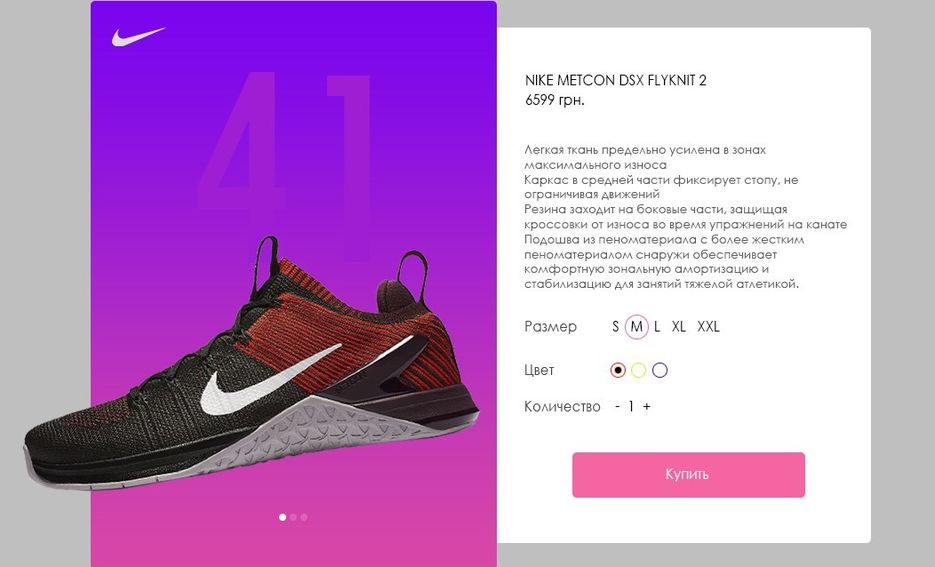
Task: Click the 6599 грн. price
Action: 555,100
